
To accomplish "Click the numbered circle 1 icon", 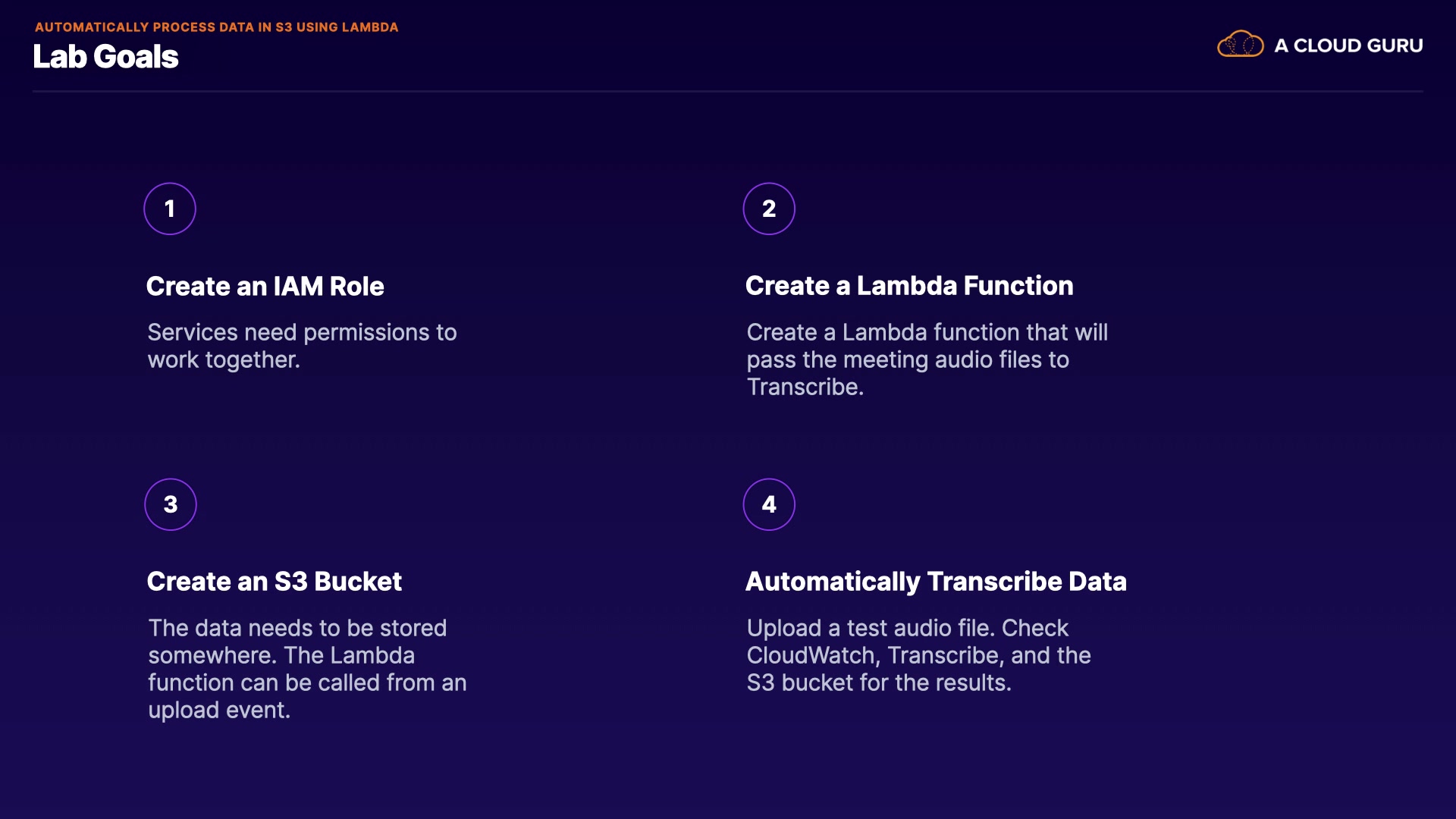I will tap(170, 209).
